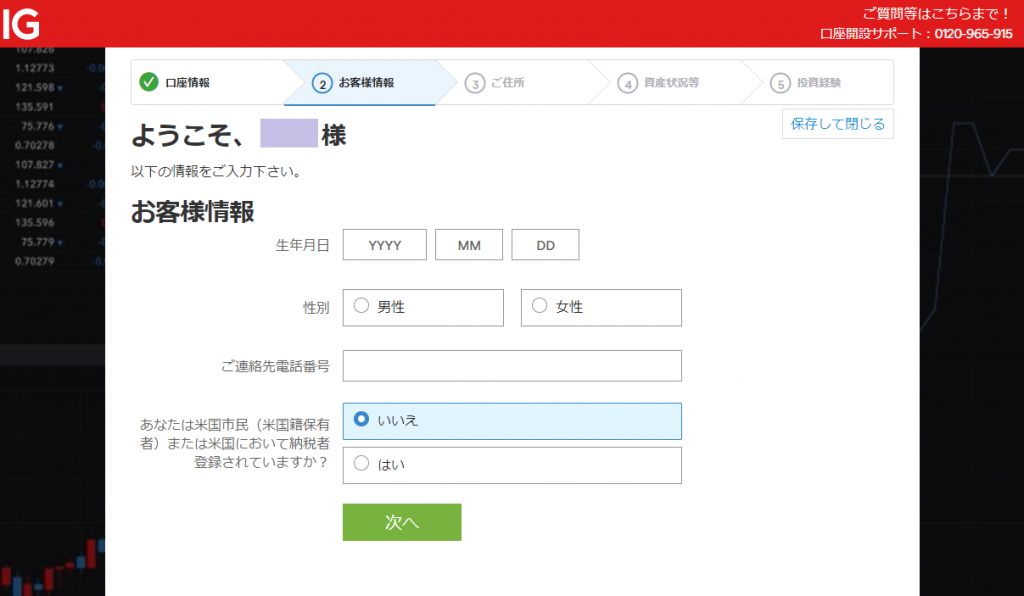The height and width of the screenshot is (596, 1024).
Task: Click support phone number 0120-965-915
Action: (x=973, y=34)
